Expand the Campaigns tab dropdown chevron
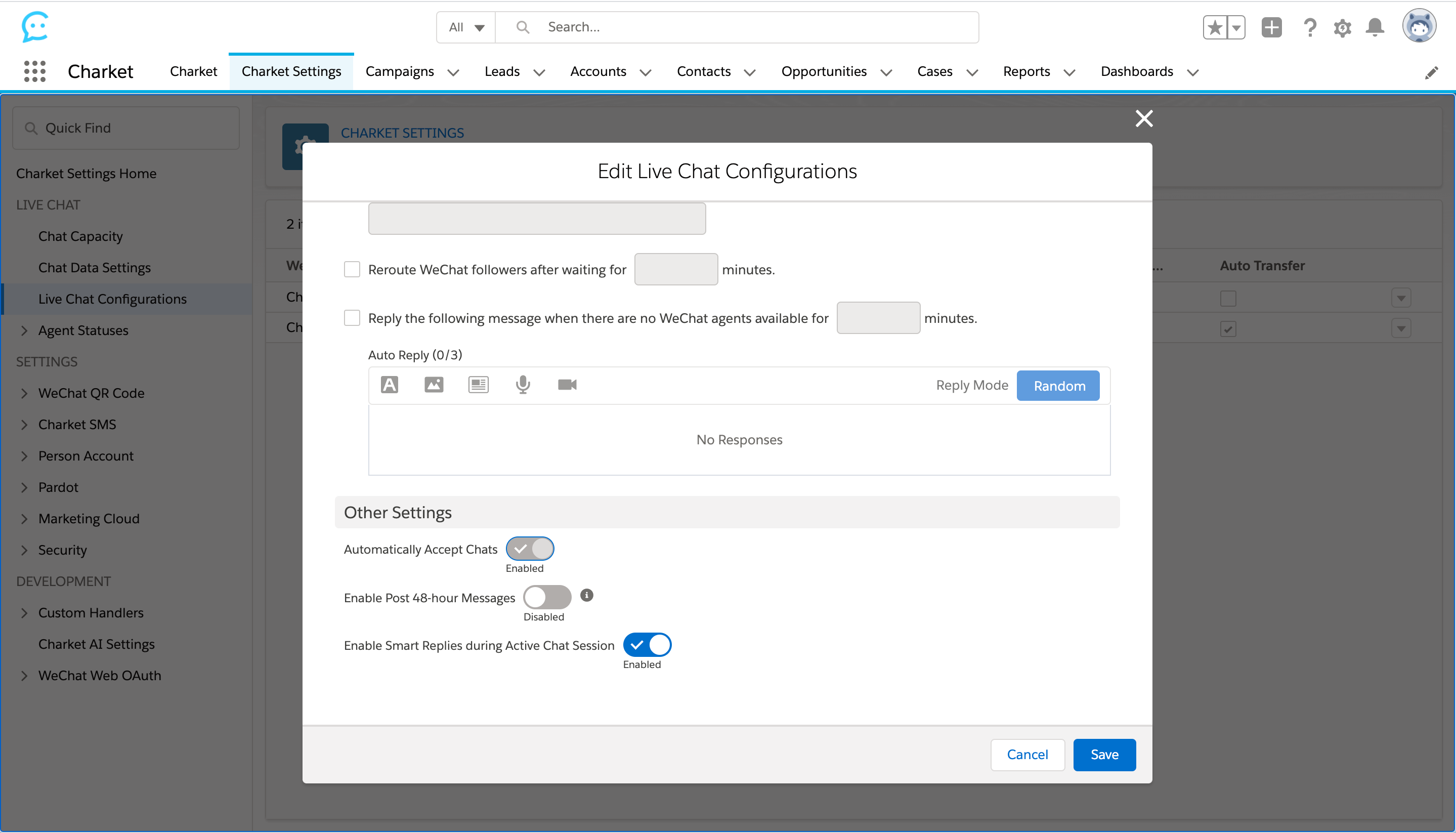Image resolution: width=1456 pixels, height=833 pixels. pos(453,73)
